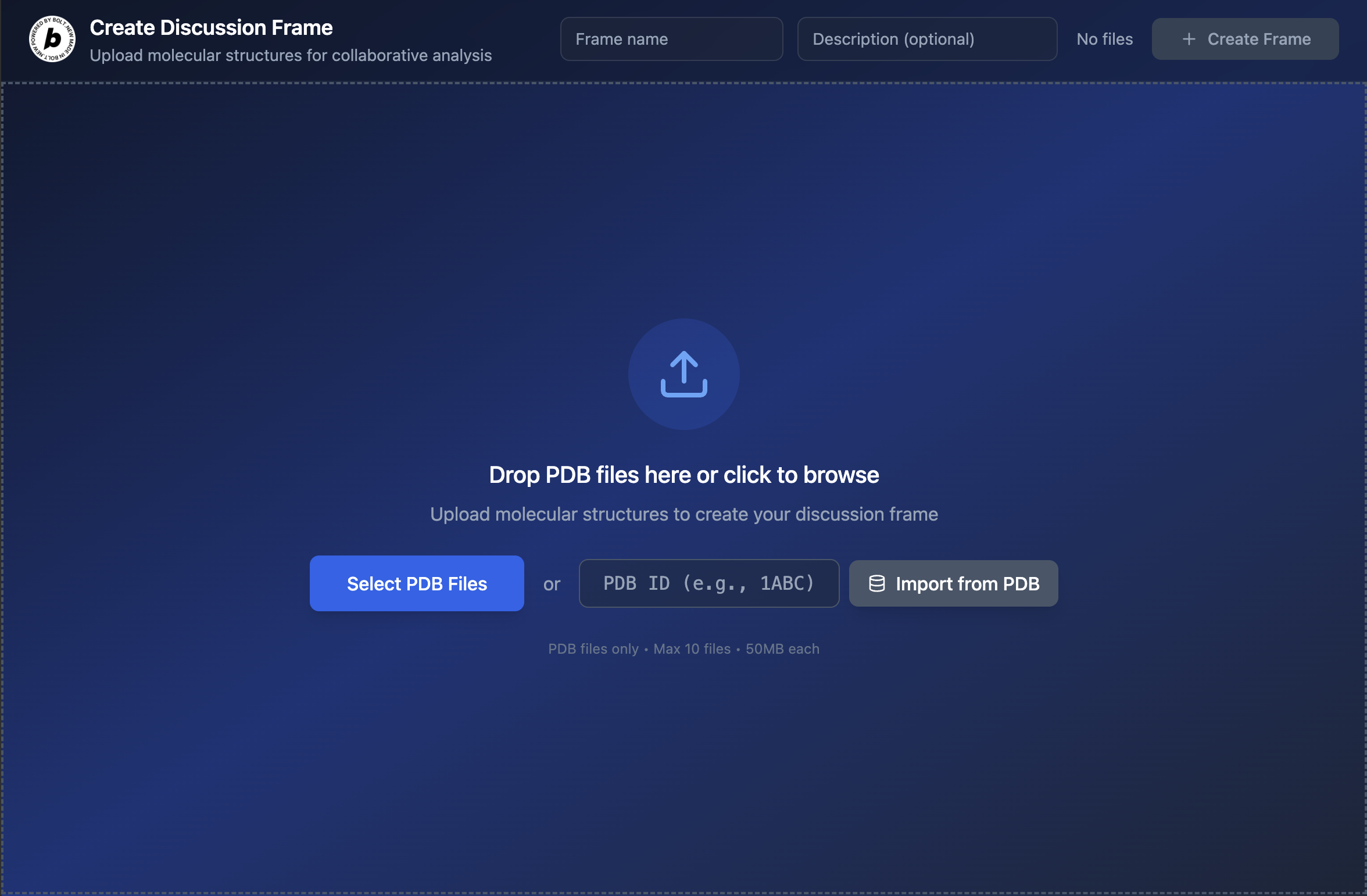The image size is (1367, 896).
Task: Click the database icon on Import button
Action: coord(876,583)
